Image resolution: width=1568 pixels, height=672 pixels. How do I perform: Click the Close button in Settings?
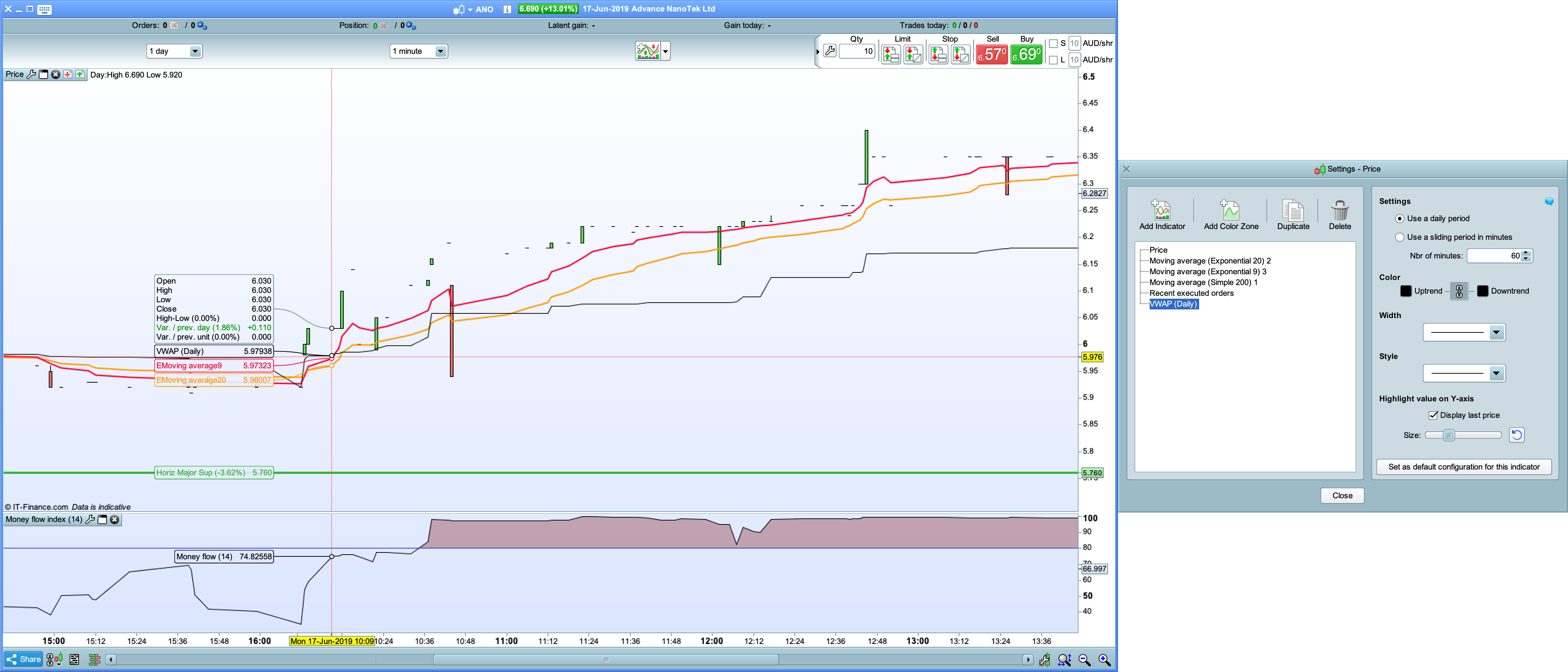(x=1342, y=495)
